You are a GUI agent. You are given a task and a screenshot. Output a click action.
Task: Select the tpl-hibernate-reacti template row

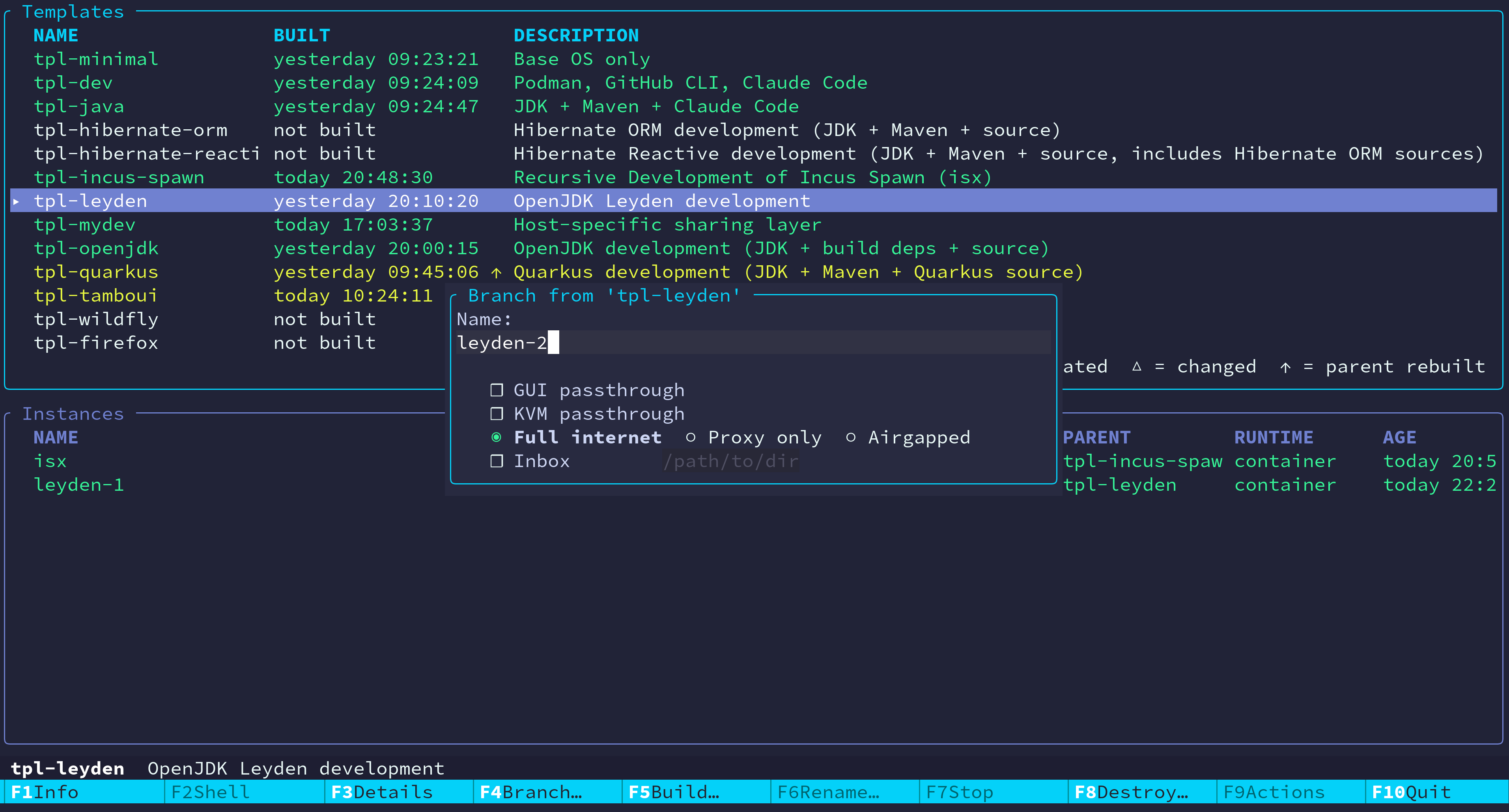tap(753, 153)
